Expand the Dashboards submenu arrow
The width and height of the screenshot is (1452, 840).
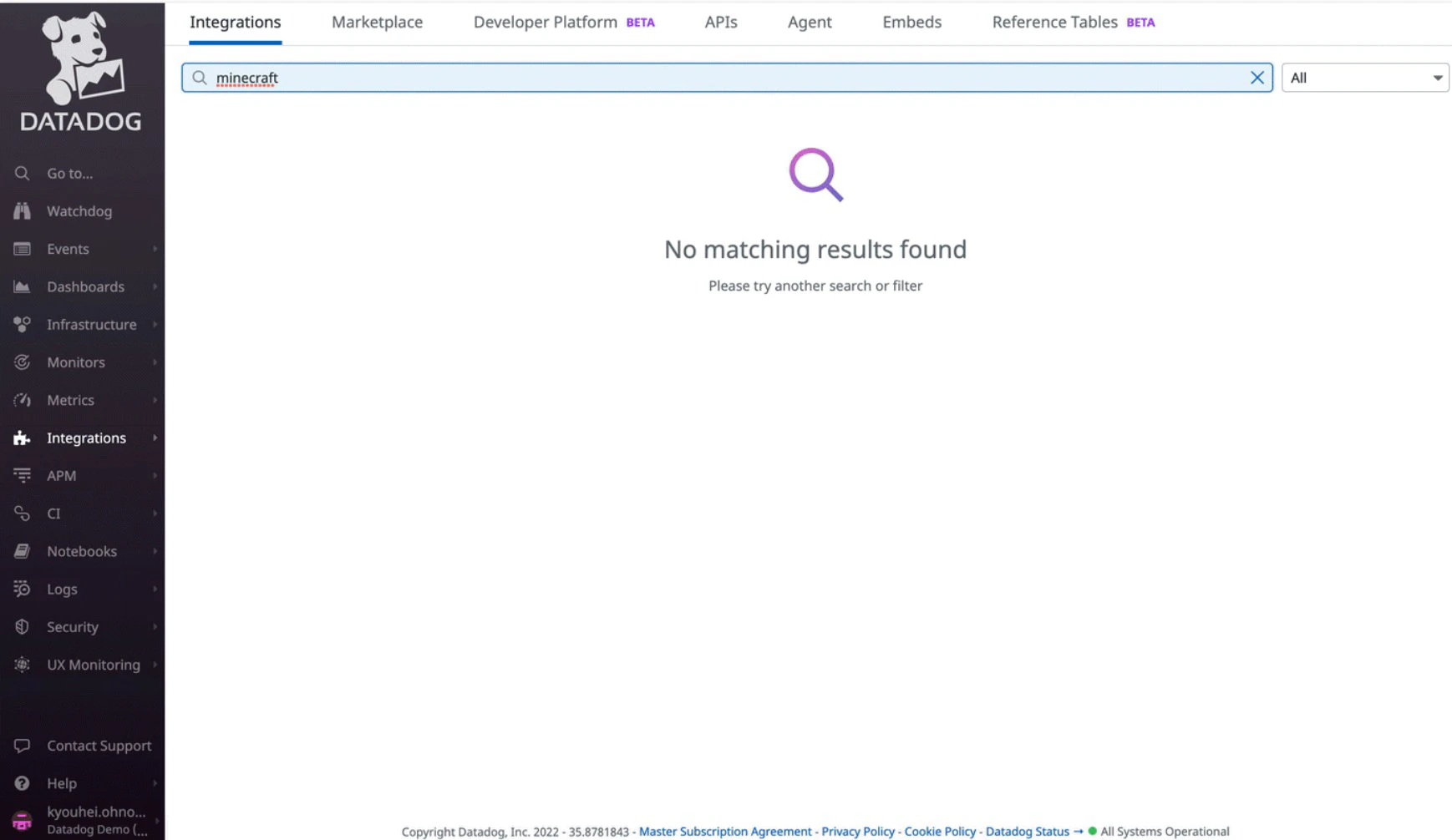pos(155,286)
